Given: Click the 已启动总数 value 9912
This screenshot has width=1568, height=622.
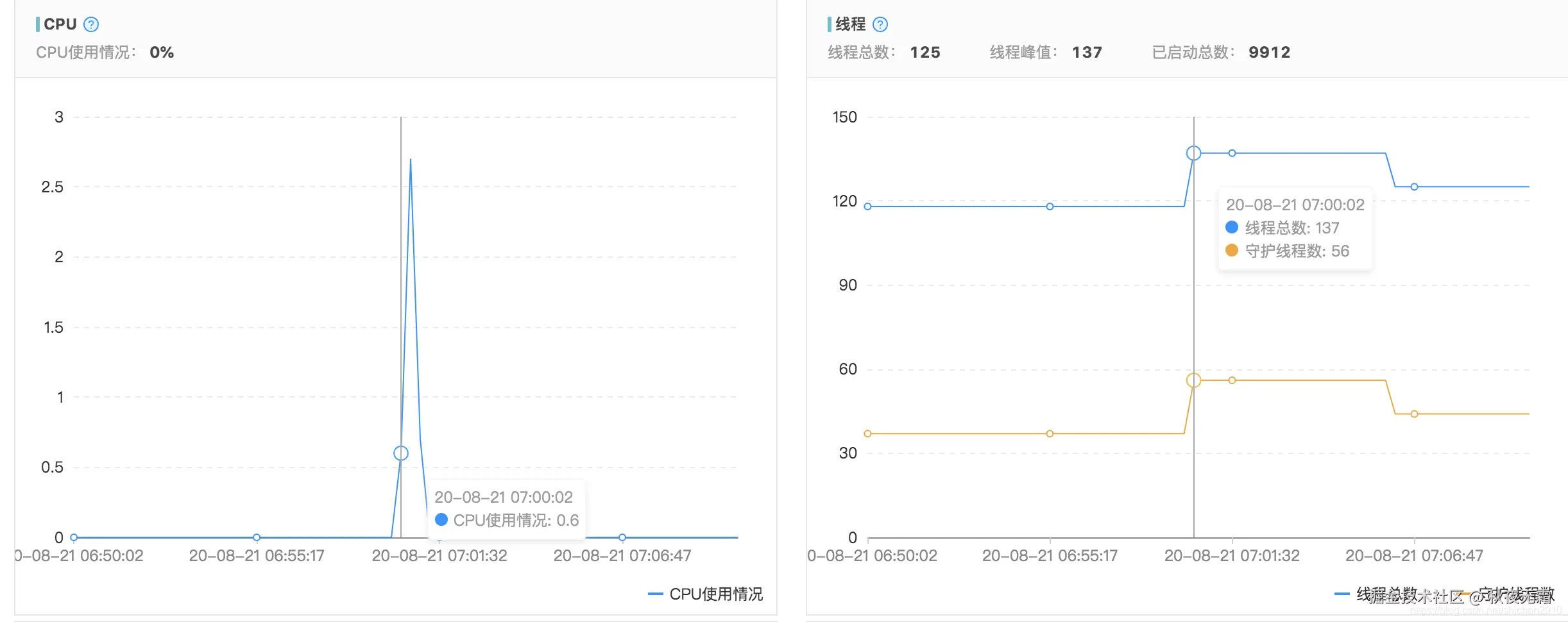Looking at the screenshot, I should click(x=1270, y=52).
